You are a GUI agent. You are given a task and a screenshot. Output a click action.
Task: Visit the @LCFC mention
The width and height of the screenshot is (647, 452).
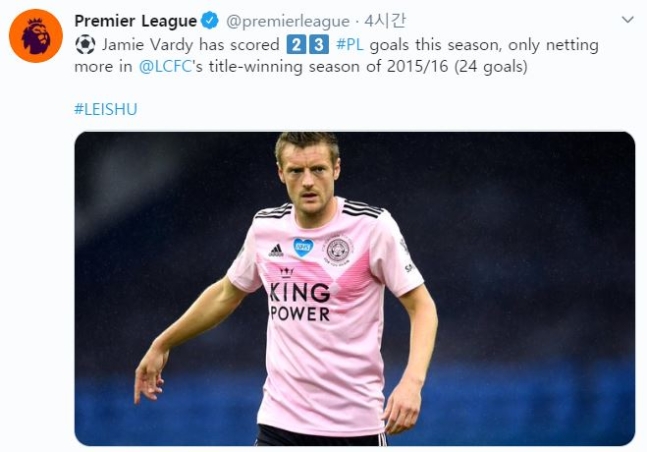[x=165, y=66]
